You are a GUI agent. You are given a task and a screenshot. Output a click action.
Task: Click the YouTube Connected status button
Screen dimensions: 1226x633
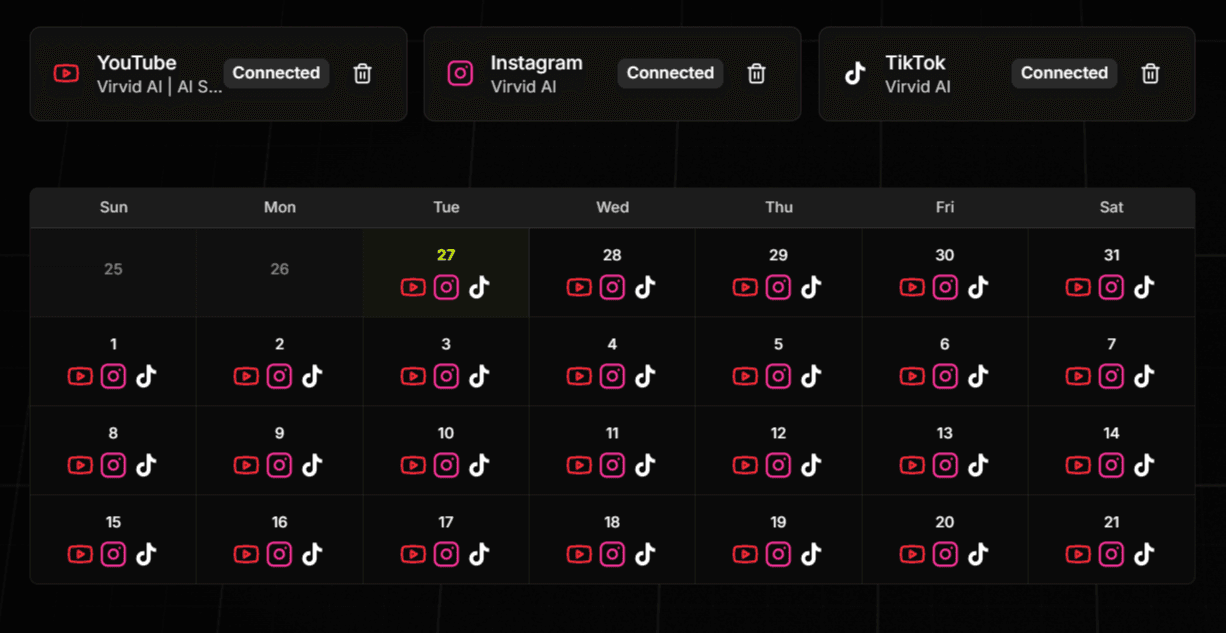pos(276,73)
